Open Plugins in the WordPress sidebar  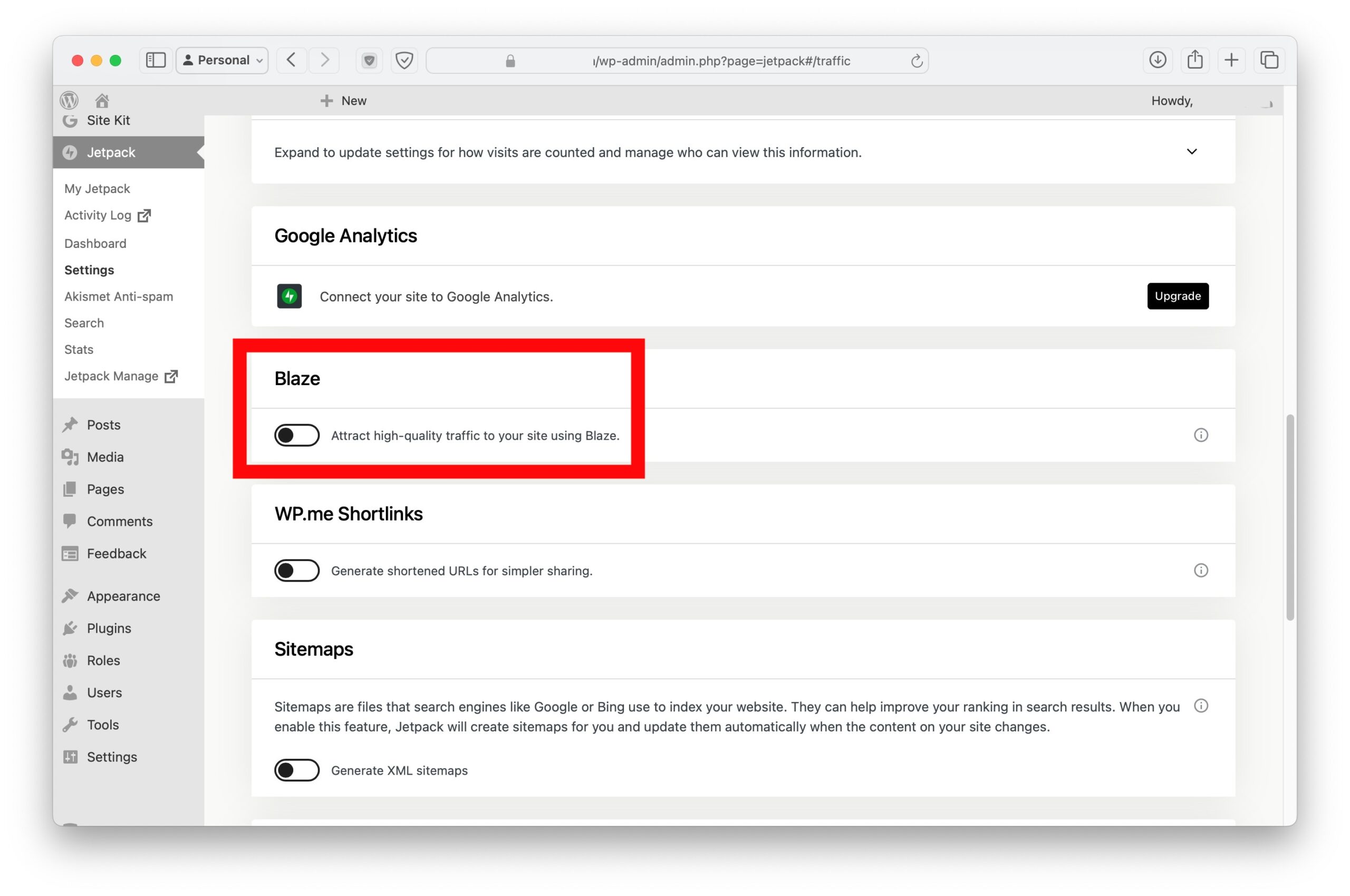[x=109, y=628]
